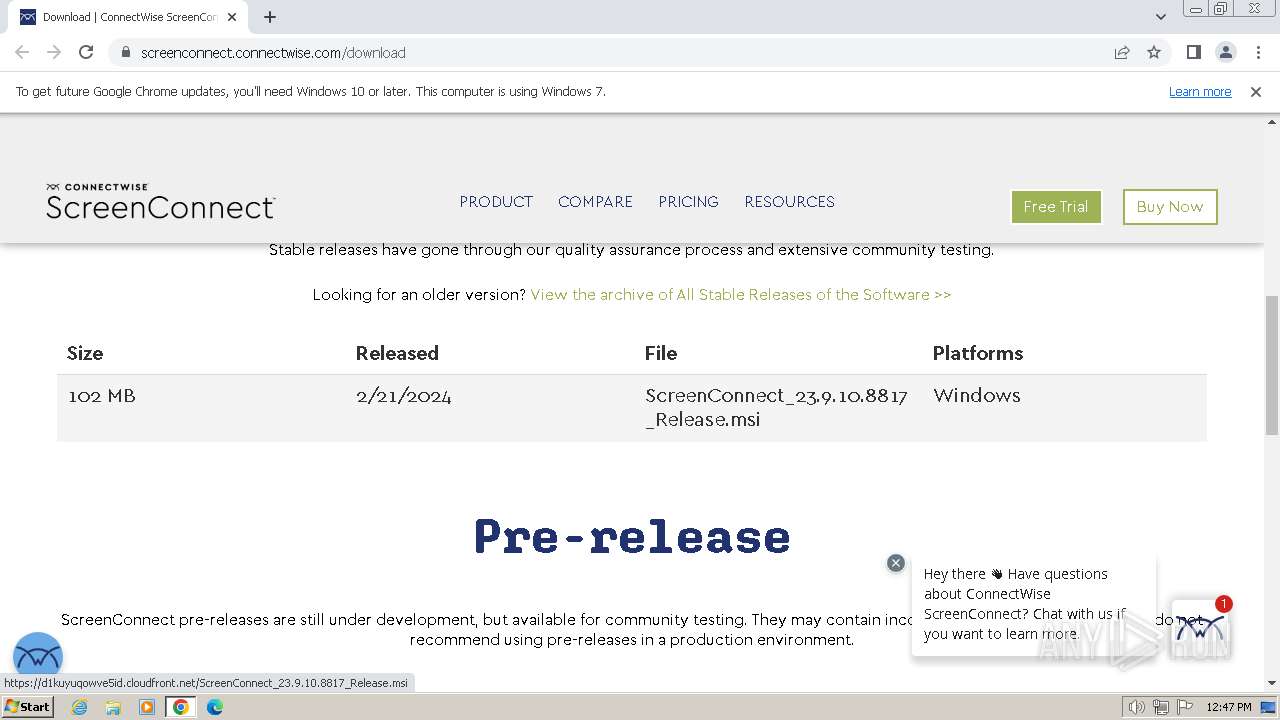The width and height of the screenshot is (1280, 720).
Task: Download ScreenConnect_23.9.10.8817_Release.msi file
Action: click(776, 407)
